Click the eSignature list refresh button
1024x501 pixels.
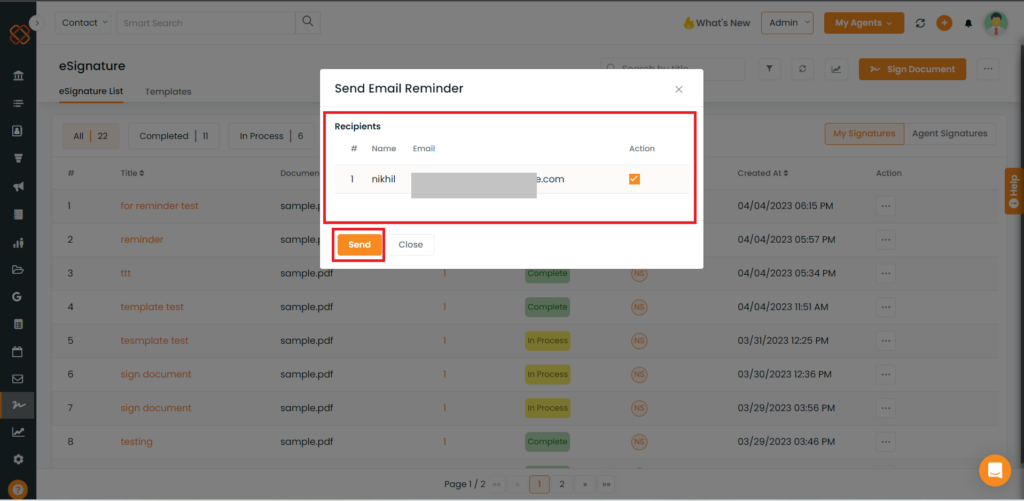(x=803, y=69)
